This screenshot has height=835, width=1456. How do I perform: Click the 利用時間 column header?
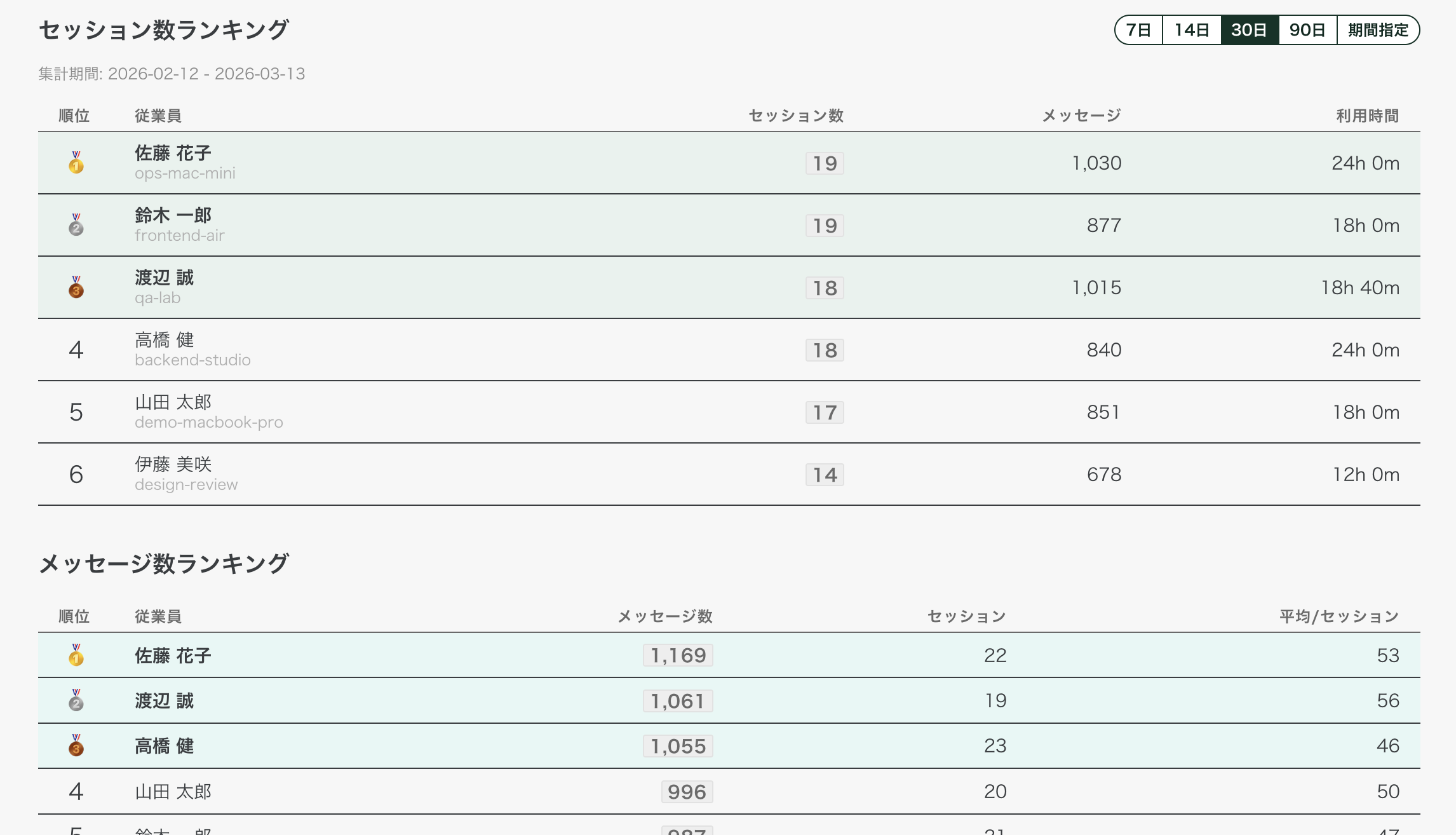pyautogui.click(x=1368, y=116)
